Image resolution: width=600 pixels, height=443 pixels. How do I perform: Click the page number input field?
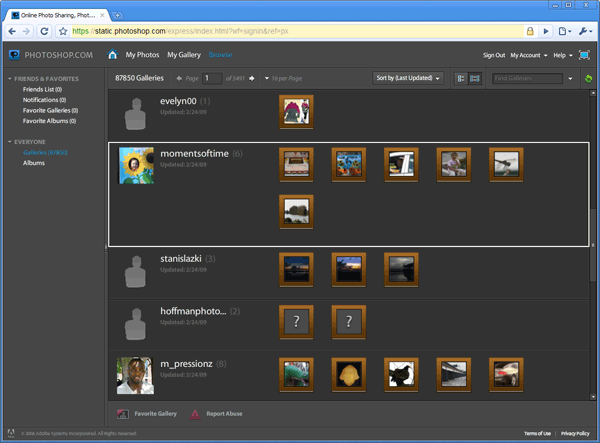click(212, 78)
